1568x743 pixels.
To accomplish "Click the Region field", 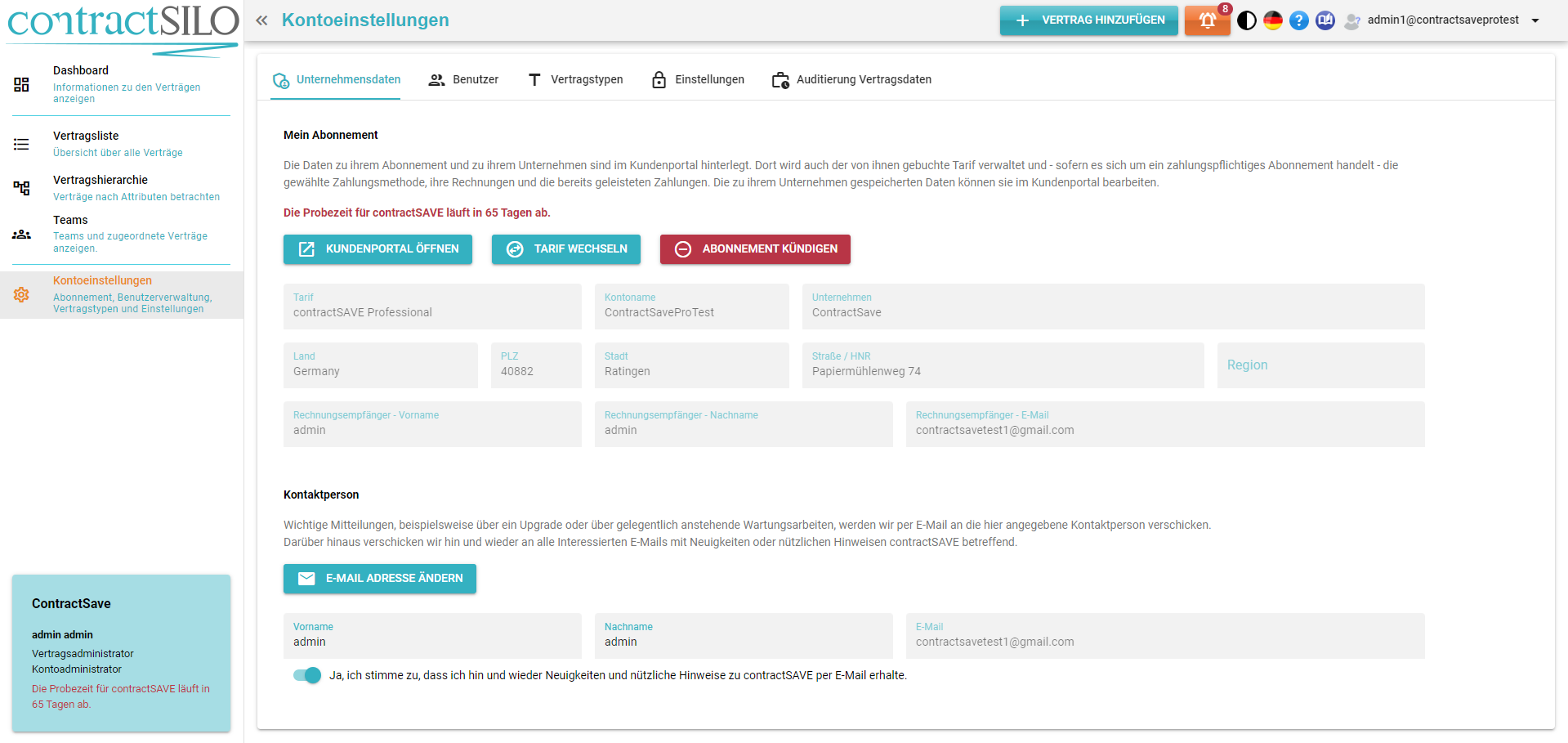I will tap(1321, 365).
